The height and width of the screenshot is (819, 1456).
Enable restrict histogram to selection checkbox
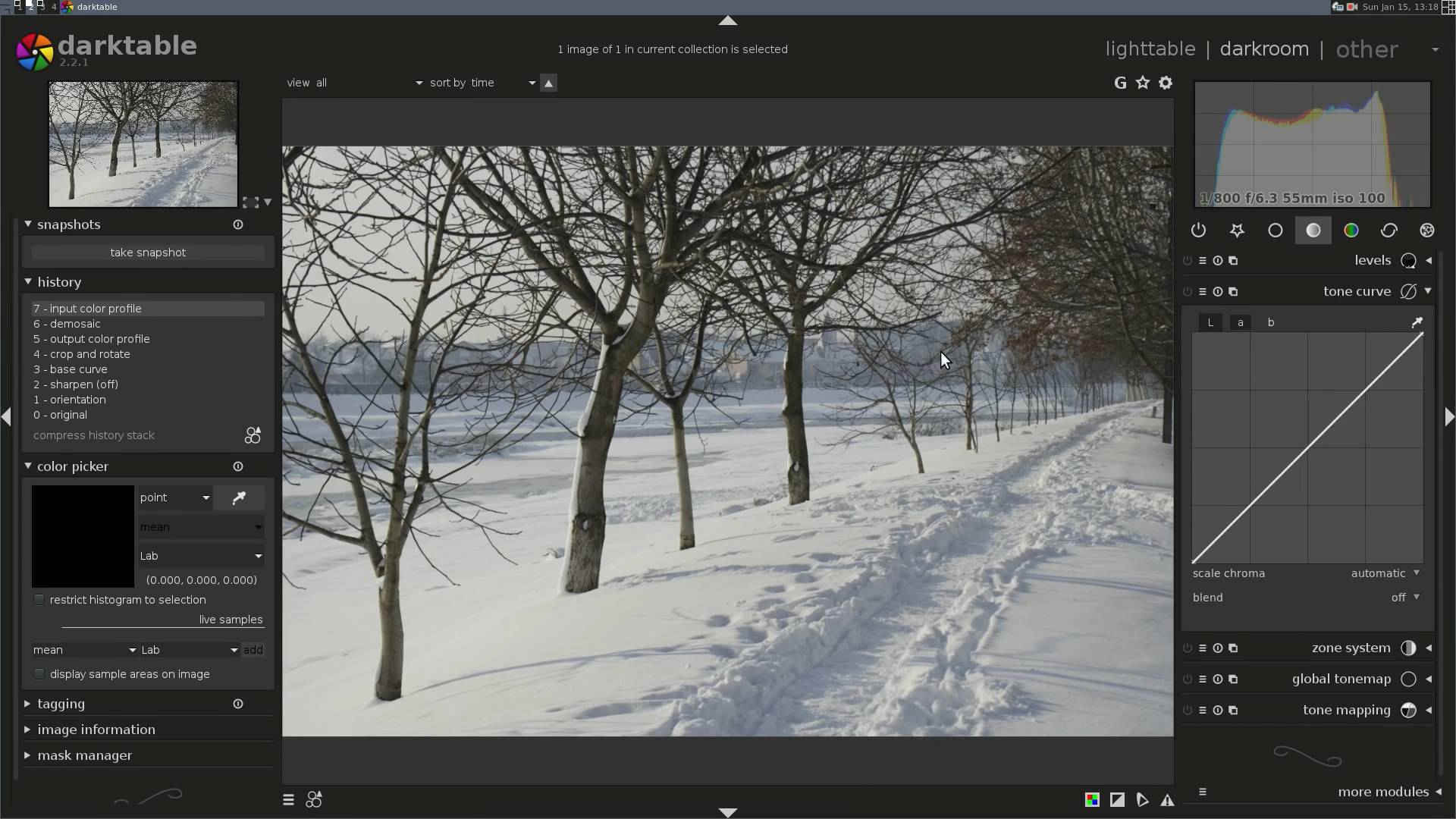click(39, 600)
